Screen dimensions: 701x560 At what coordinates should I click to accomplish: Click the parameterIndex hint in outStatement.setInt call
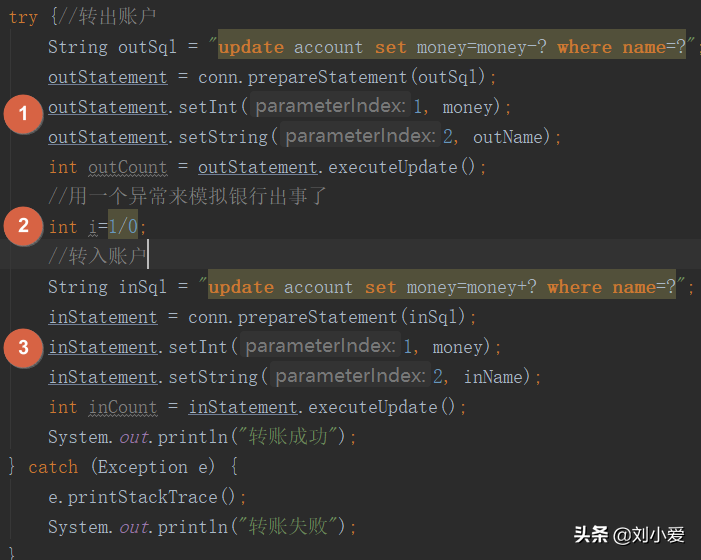(x=330, y=107)
